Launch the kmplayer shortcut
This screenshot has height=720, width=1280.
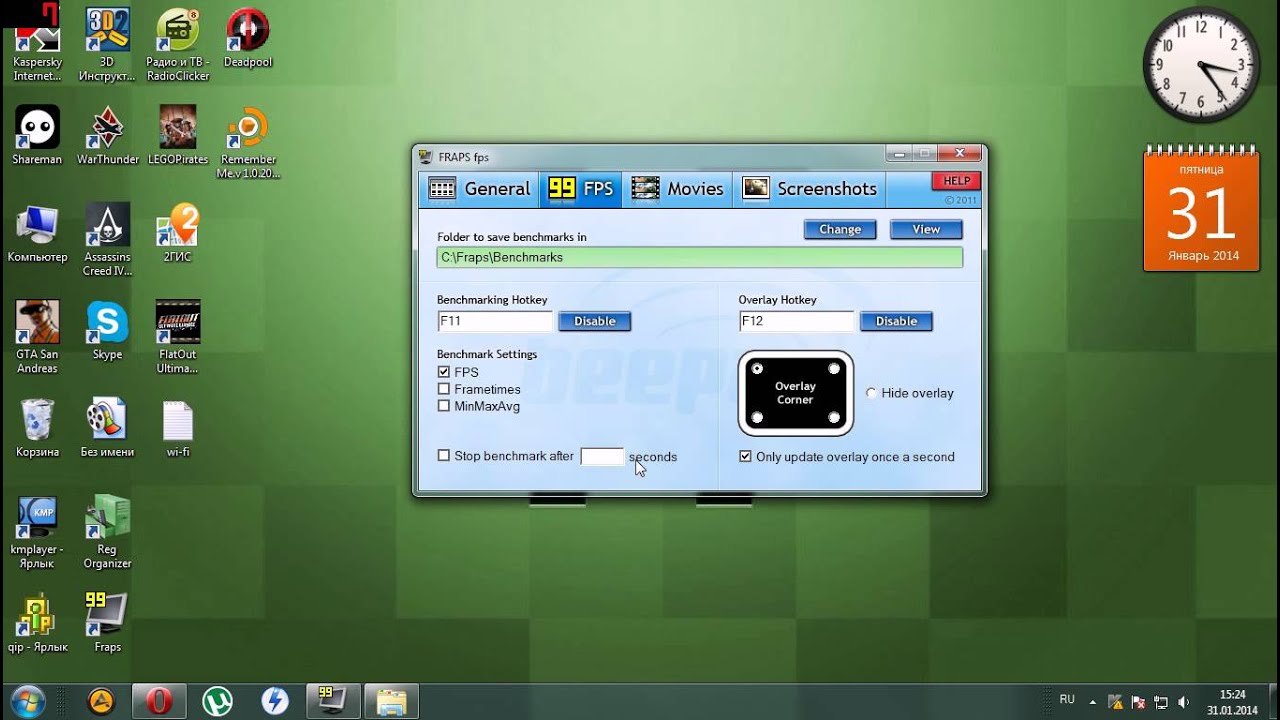point(37,533)
